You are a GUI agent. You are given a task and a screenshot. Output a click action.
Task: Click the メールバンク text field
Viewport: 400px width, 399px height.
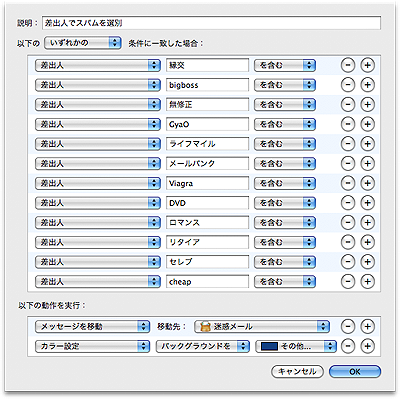coord(207,164)
